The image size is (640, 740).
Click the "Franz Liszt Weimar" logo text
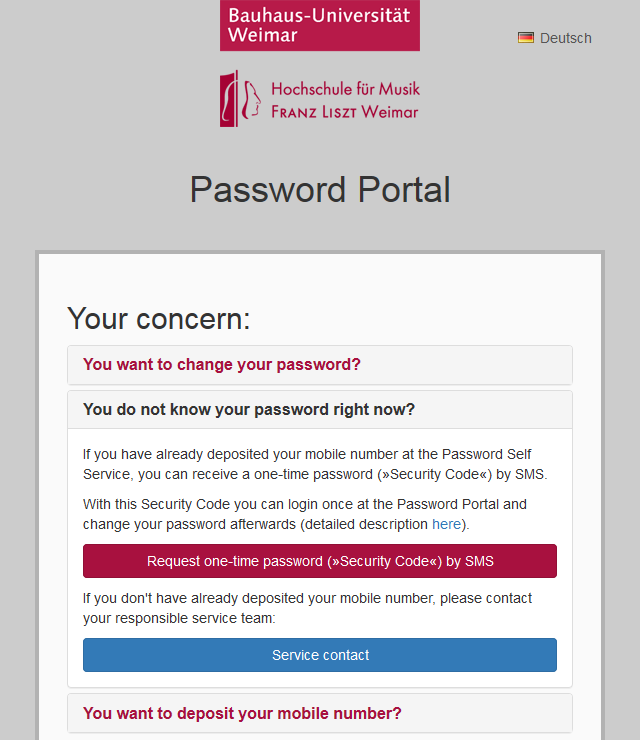345,111
